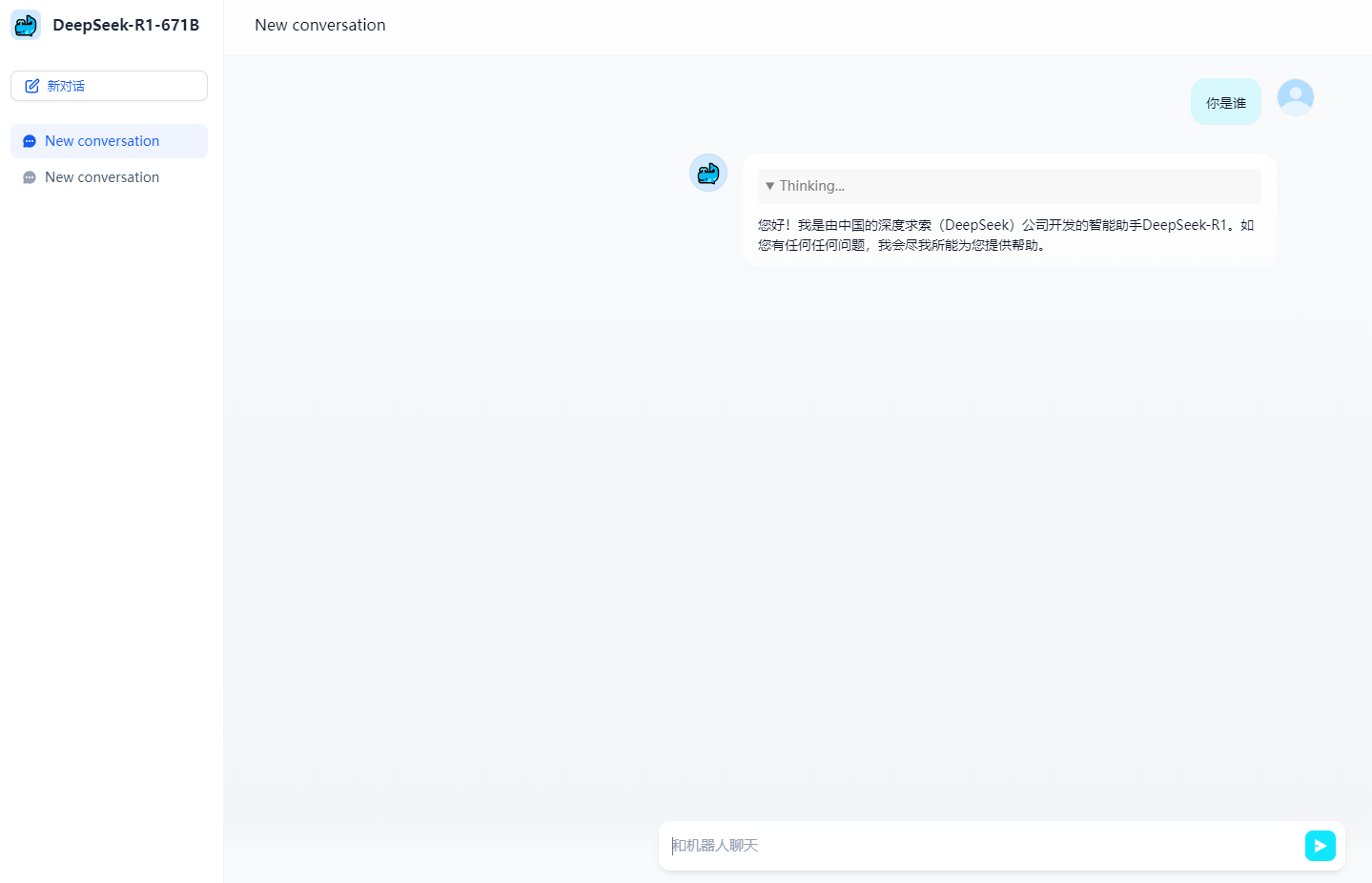
Task: Click the DeepSeek-R1-671B title text
Action: point(126,25)
